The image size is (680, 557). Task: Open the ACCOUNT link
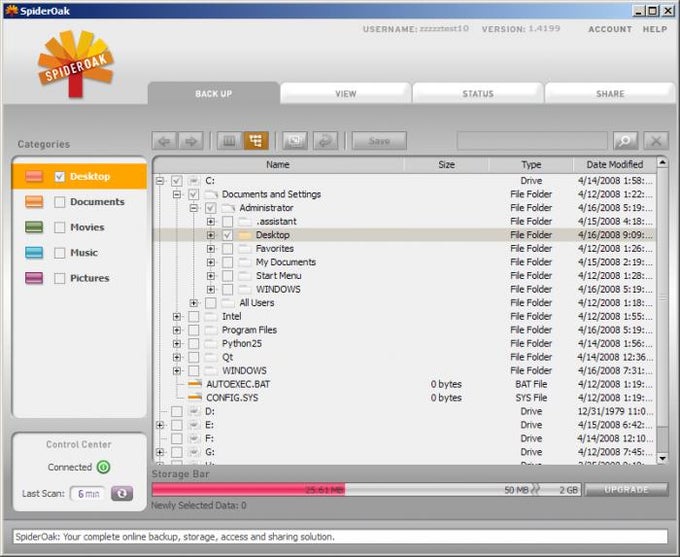coord(610,29)
